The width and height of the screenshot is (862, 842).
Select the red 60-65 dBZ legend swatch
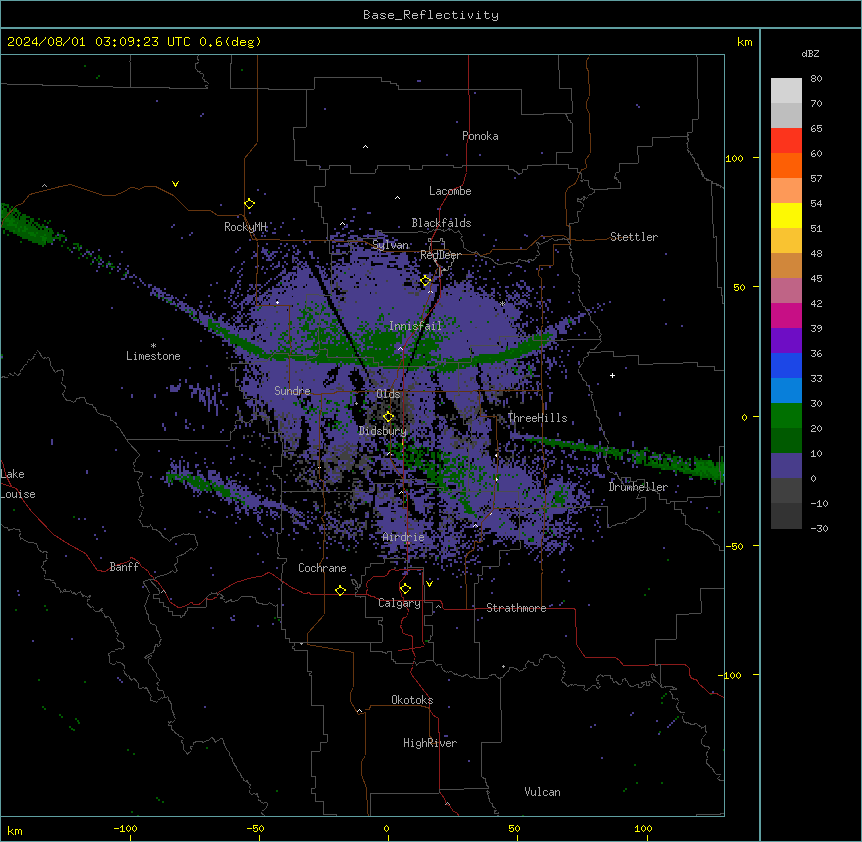pos(786,141)
